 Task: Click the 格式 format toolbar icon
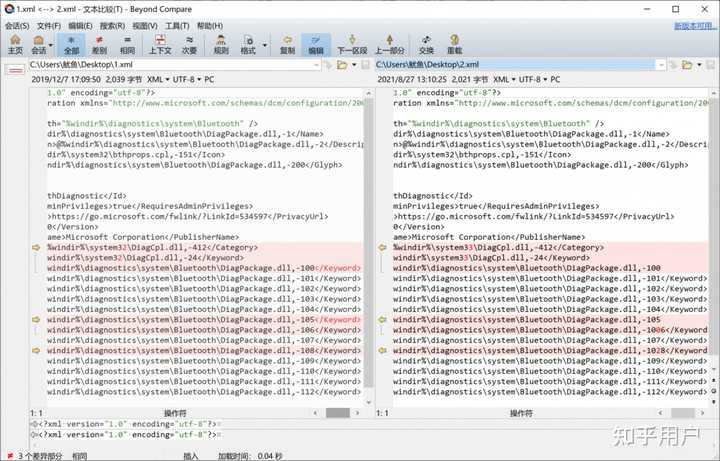point(248,45)
